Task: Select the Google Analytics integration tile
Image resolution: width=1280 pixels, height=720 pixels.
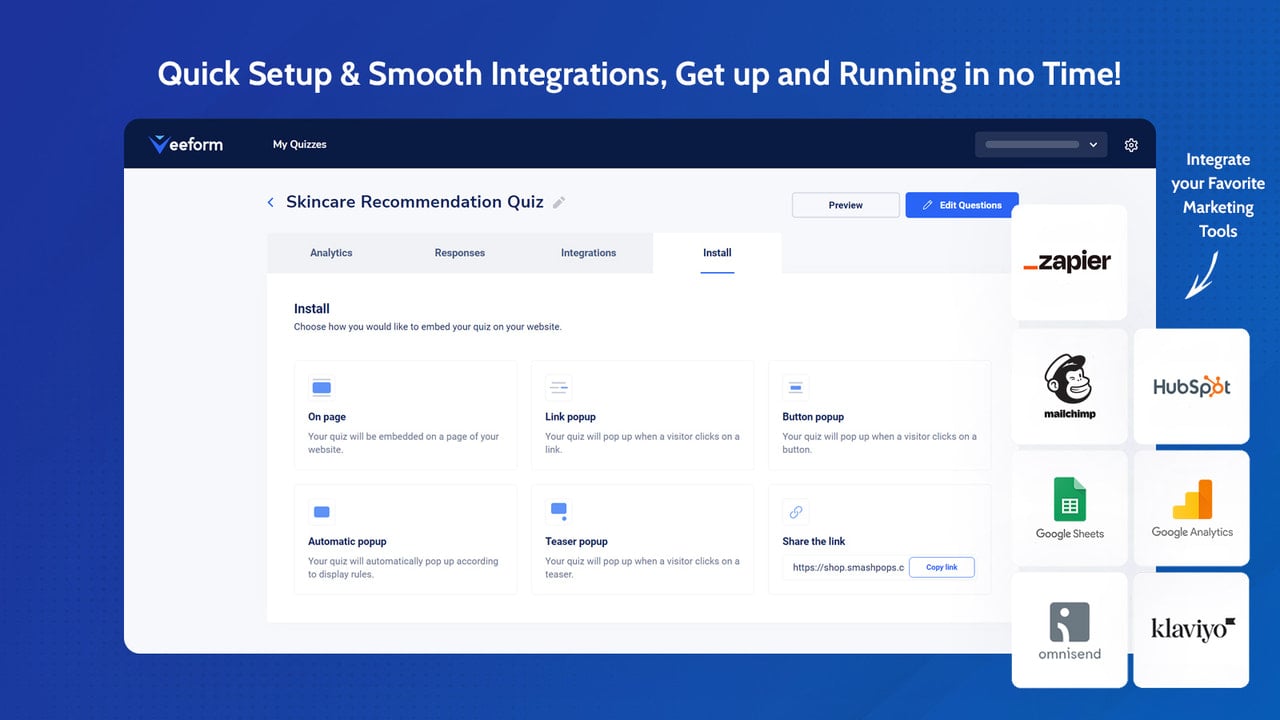Action: point(1191,508)
